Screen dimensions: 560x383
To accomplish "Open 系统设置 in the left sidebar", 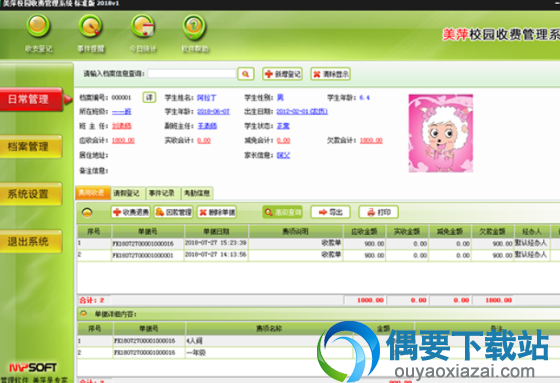I will [31, 194].
